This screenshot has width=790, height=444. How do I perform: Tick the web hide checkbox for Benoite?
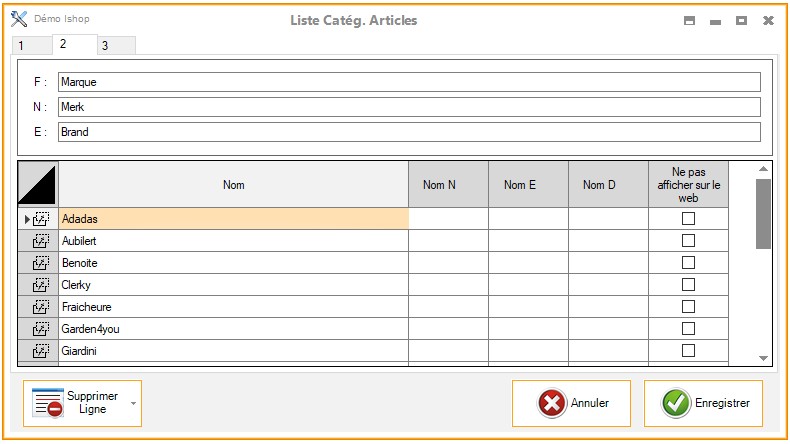[688, 263]
